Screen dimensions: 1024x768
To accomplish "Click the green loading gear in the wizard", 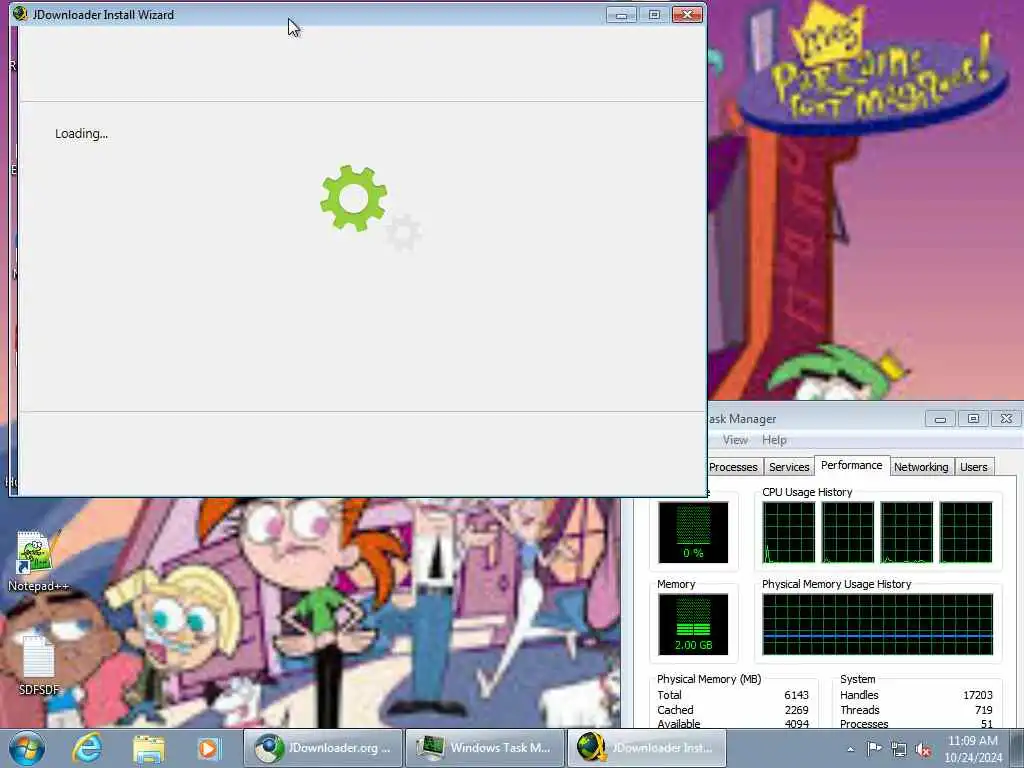I will pyautogui.click(x=353, y=198).
